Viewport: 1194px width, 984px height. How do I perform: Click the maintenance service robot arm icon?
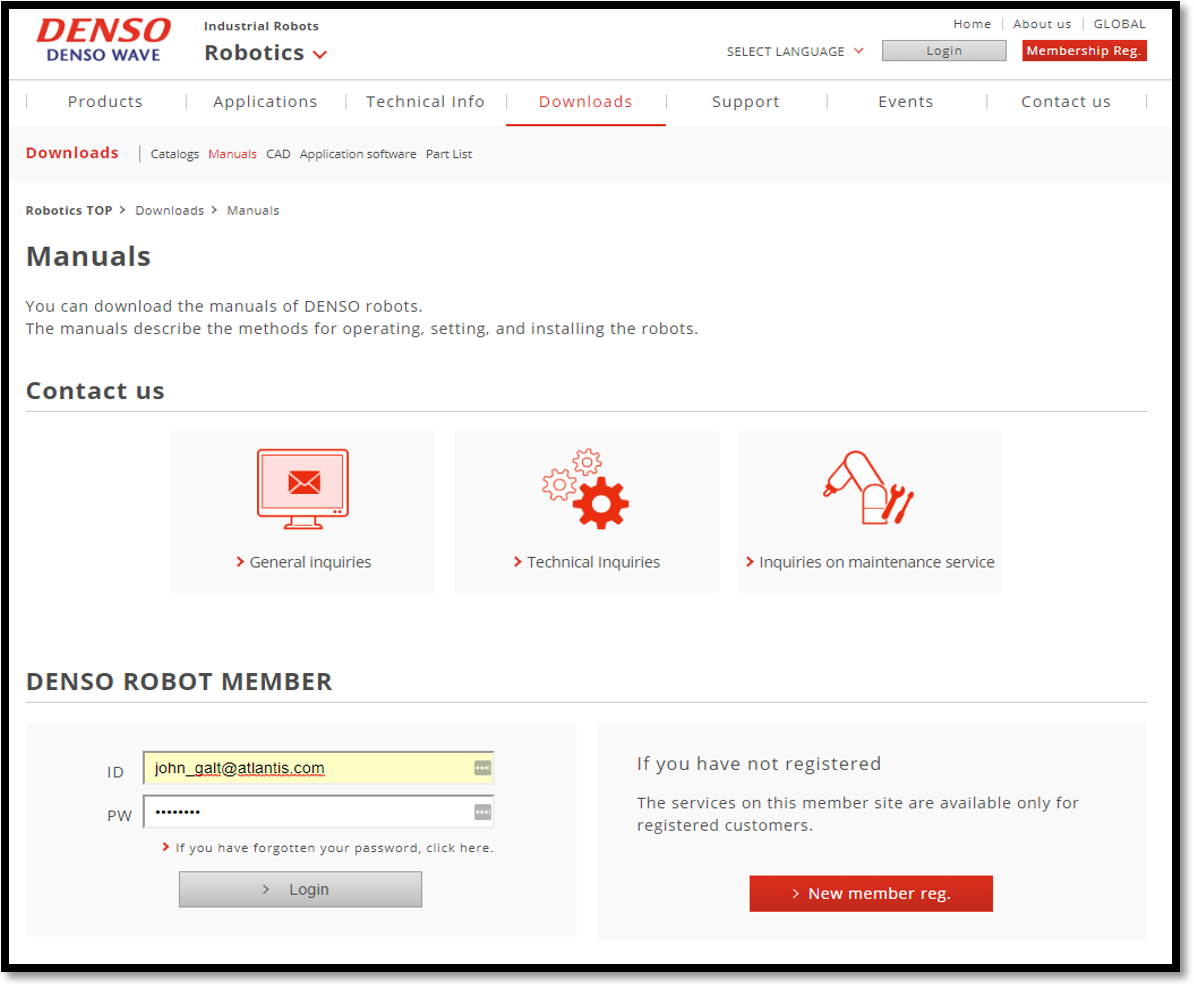pyautogui.click(x=869, y=488)
